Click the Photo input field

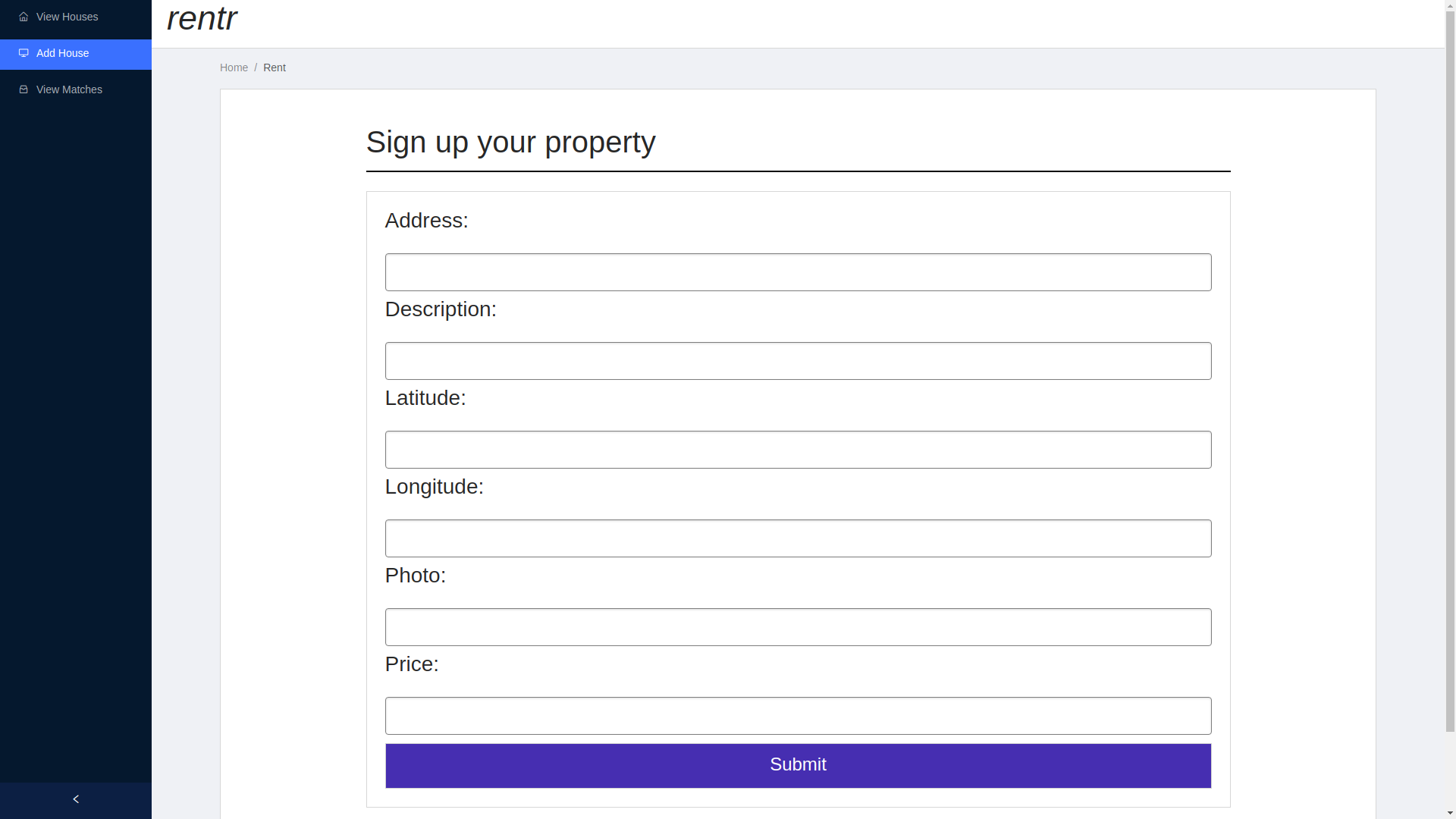798,627
